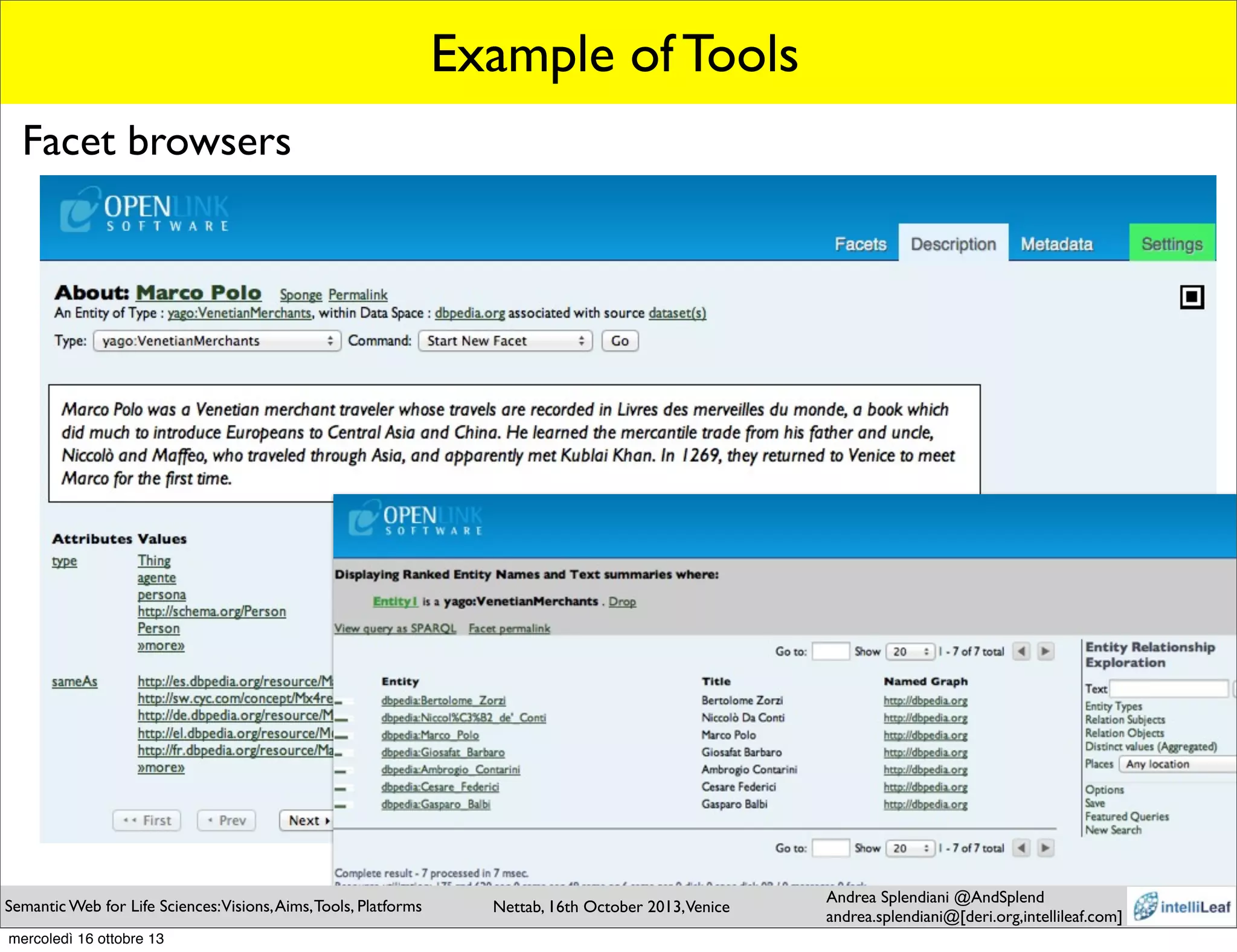Expand »more» under sameAs values

pos(161,768)
